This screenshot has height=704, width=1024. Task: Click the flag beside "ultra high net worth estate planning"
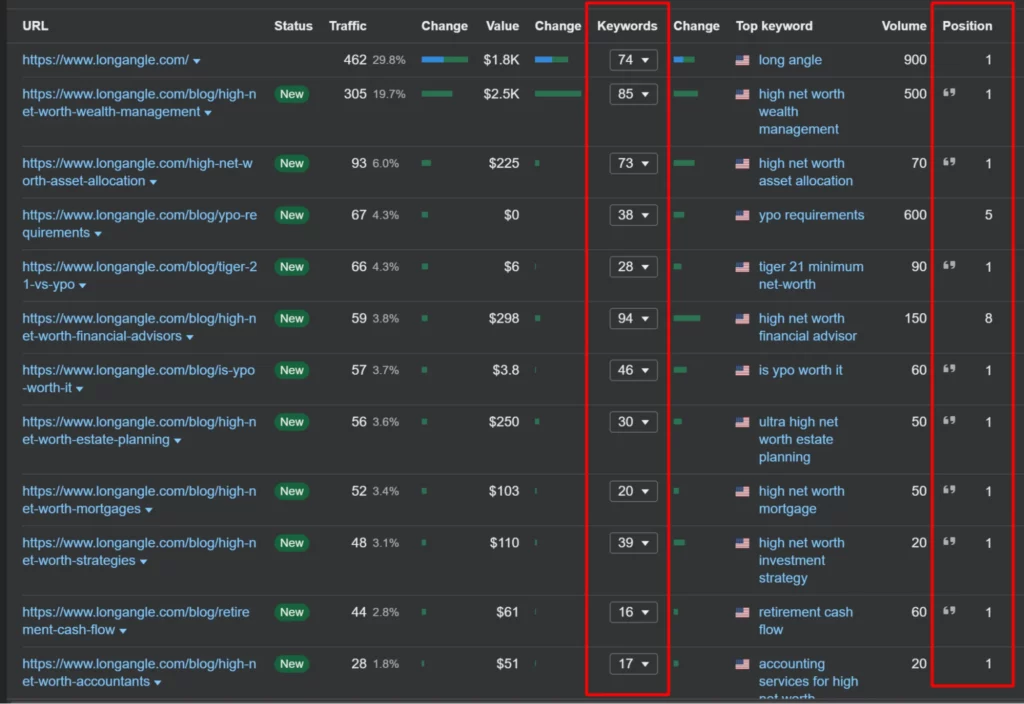coord(741,422)
